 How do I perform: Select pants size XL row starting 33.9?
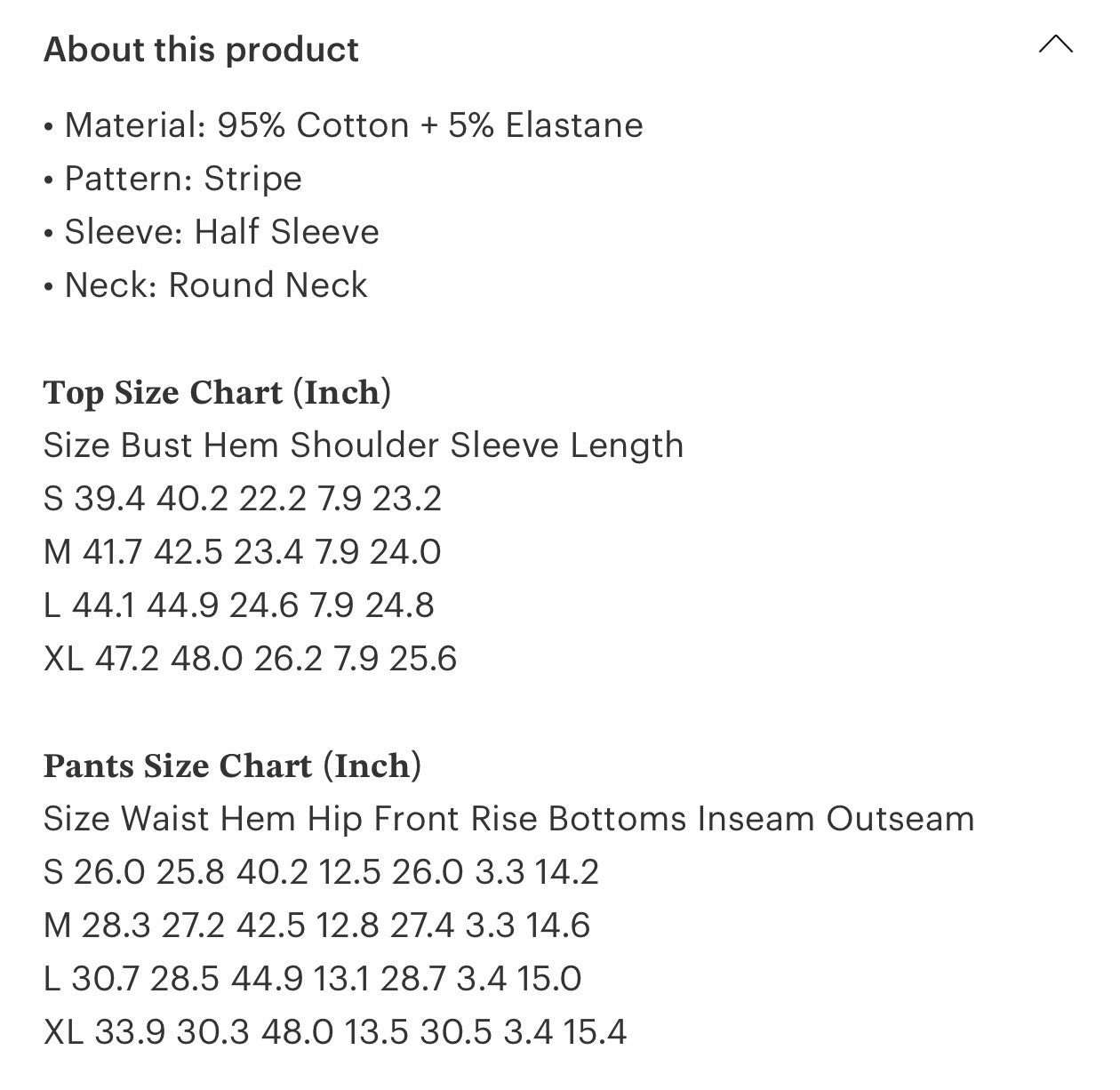pos(335,1032)
